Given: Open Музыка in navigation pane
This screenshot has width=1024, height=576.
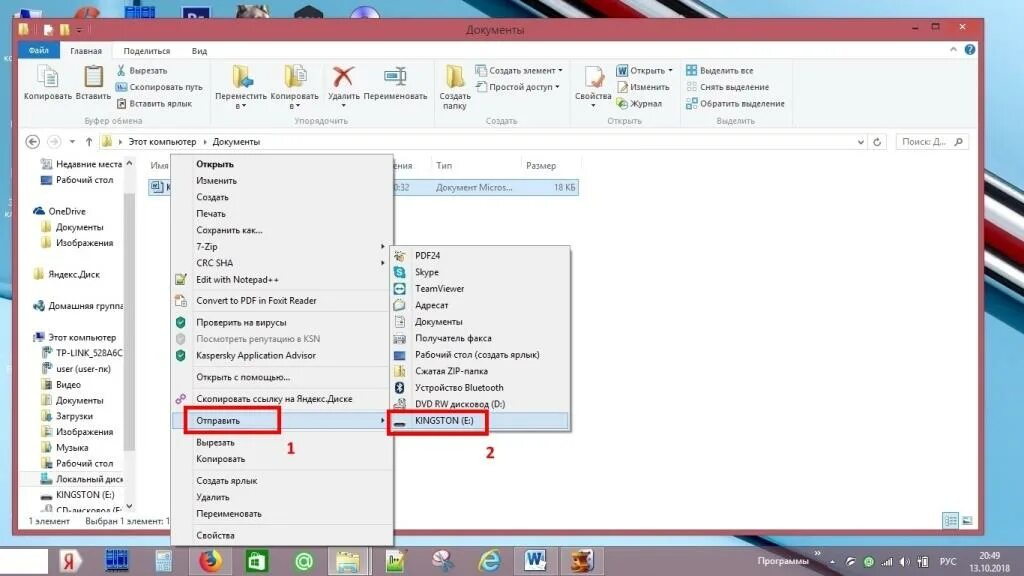Looking at the screenshot, I should coord(64,447).
